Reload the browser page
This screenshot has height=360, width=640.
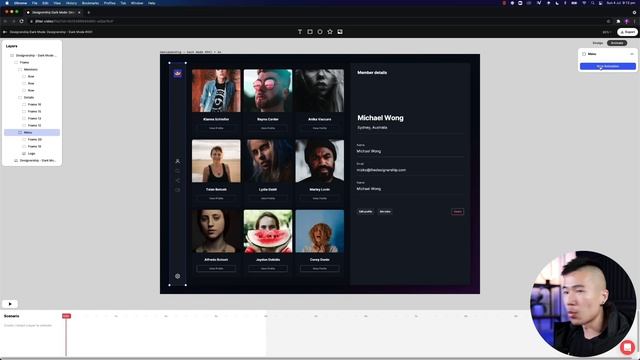tap(22, 21)
